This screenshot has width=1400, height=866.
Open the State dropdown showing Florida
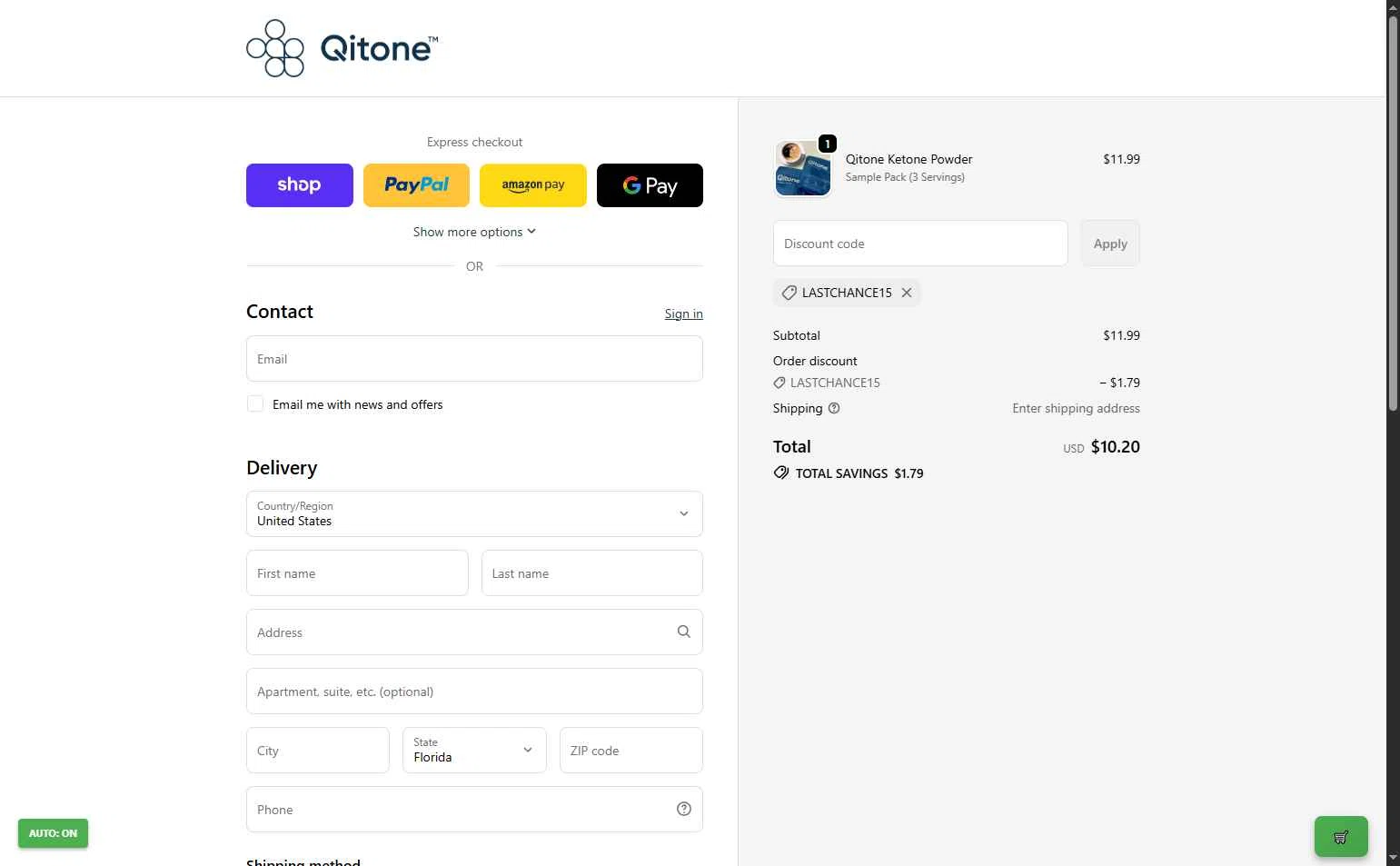(x=474, y=751)
